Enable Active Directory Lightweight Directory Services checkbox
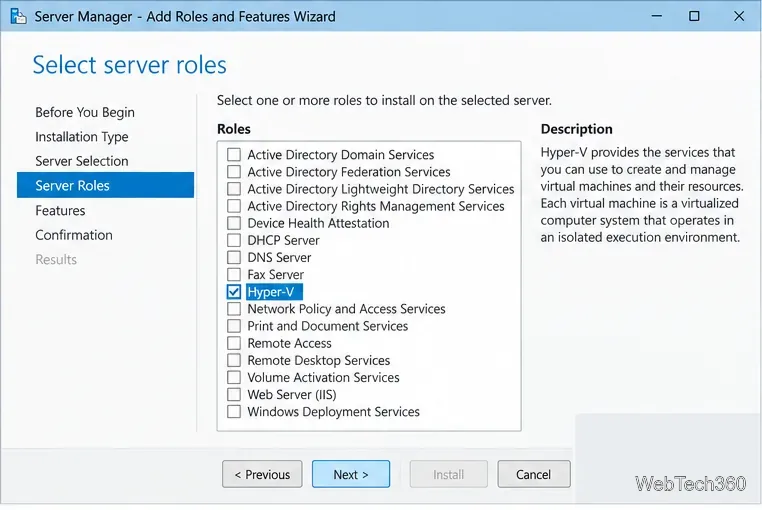This screenshot has width=762, height=510. point(234,189)
